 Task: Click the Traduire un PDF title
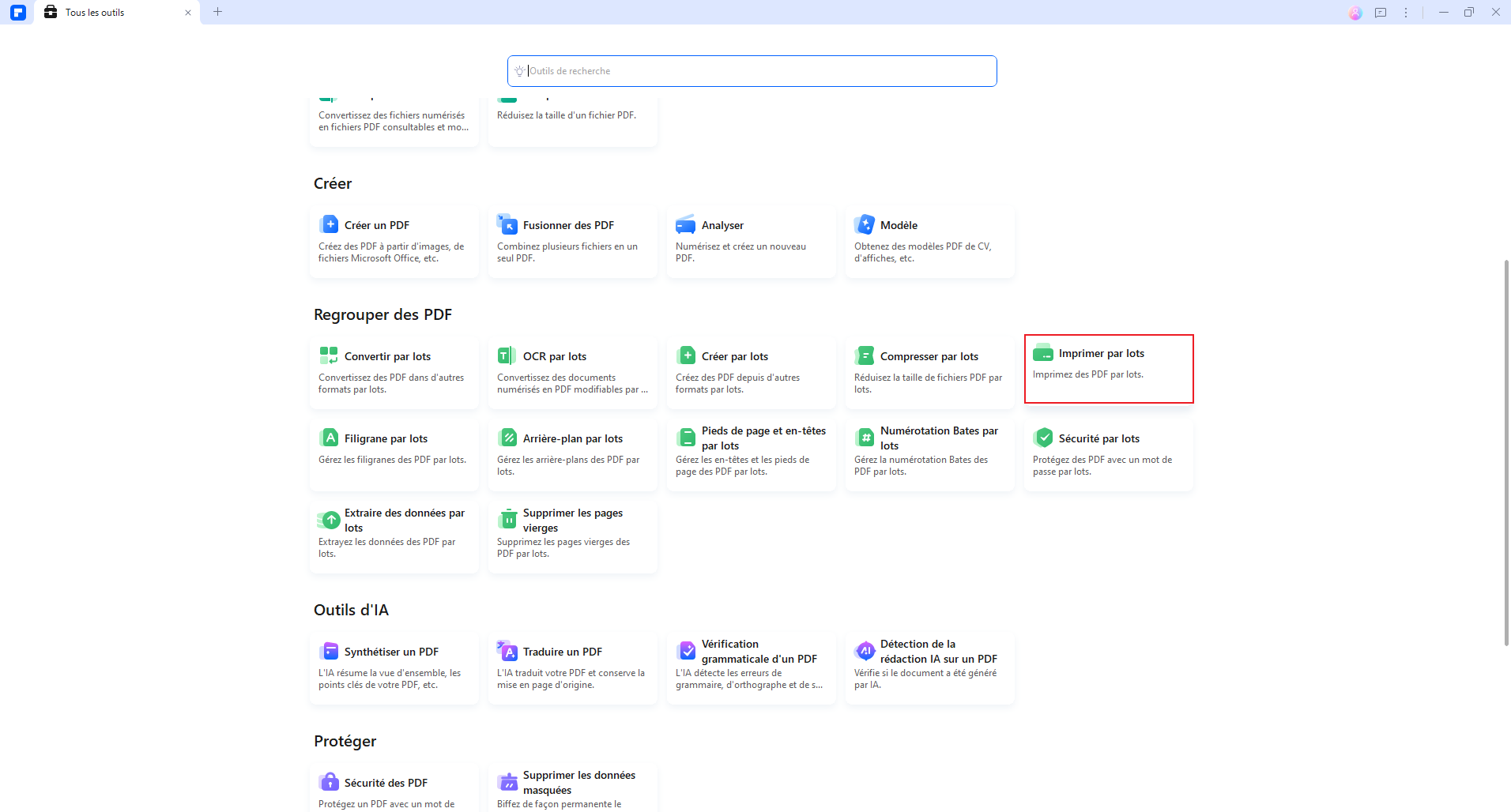(x=563, y=652)
